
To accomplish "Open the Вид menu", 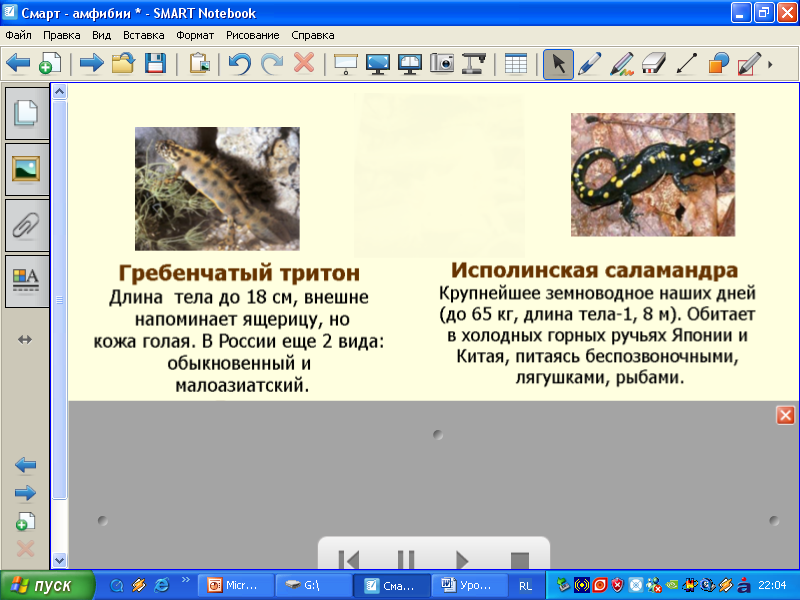I will [102, 35].
